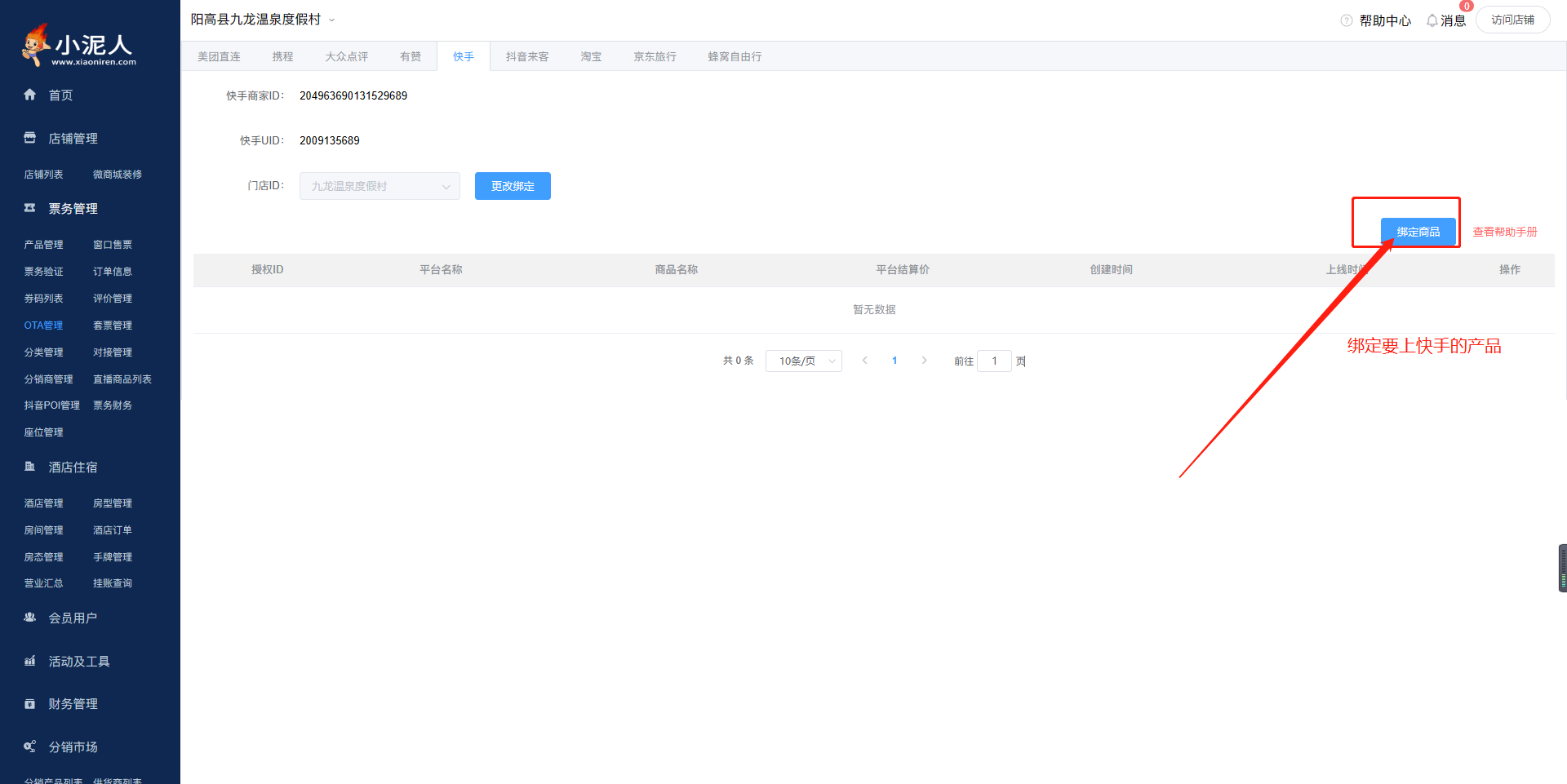Click the finance icon beside 财务管理
The width and height of the screenshot is (1567, 784).
pyautogui.click(x=30, y=703)
